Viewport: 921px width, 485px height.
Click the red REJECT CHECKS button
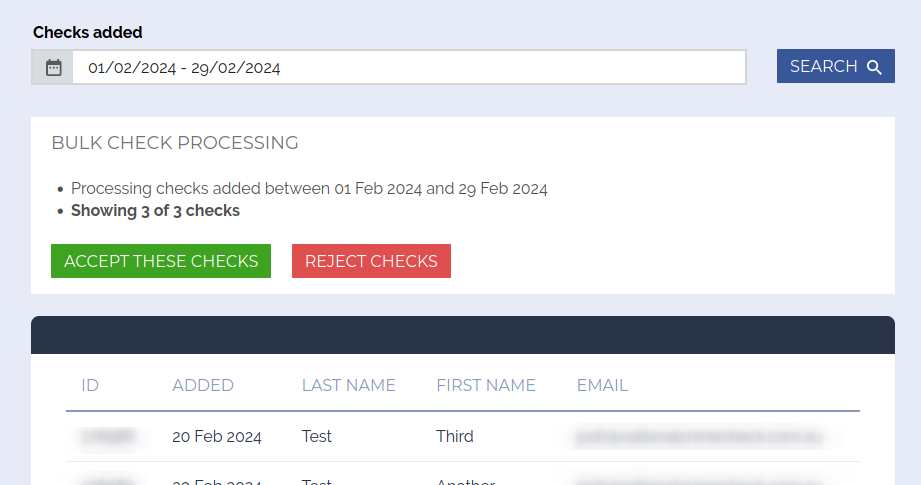pos(371,261)
